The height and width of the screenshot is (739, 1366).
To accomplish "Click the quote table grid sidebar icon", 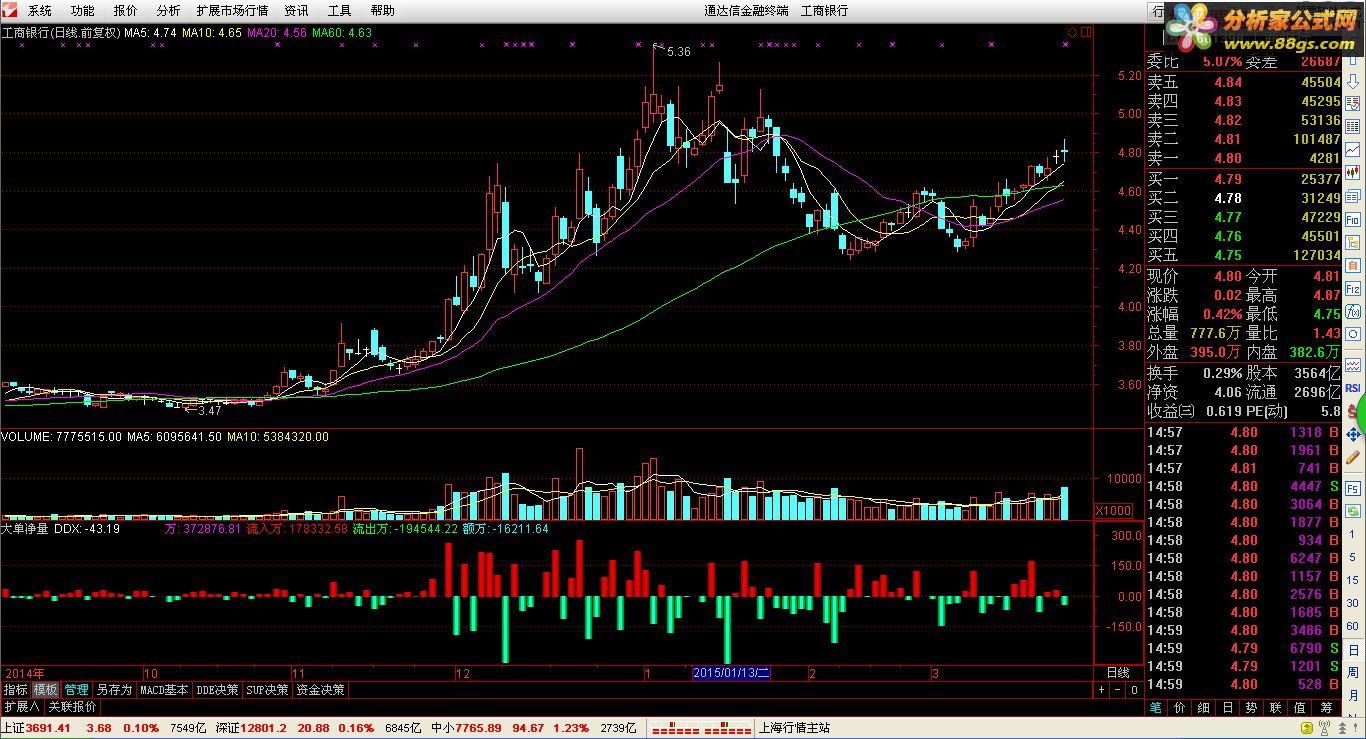I will (x=1353, y=127).
